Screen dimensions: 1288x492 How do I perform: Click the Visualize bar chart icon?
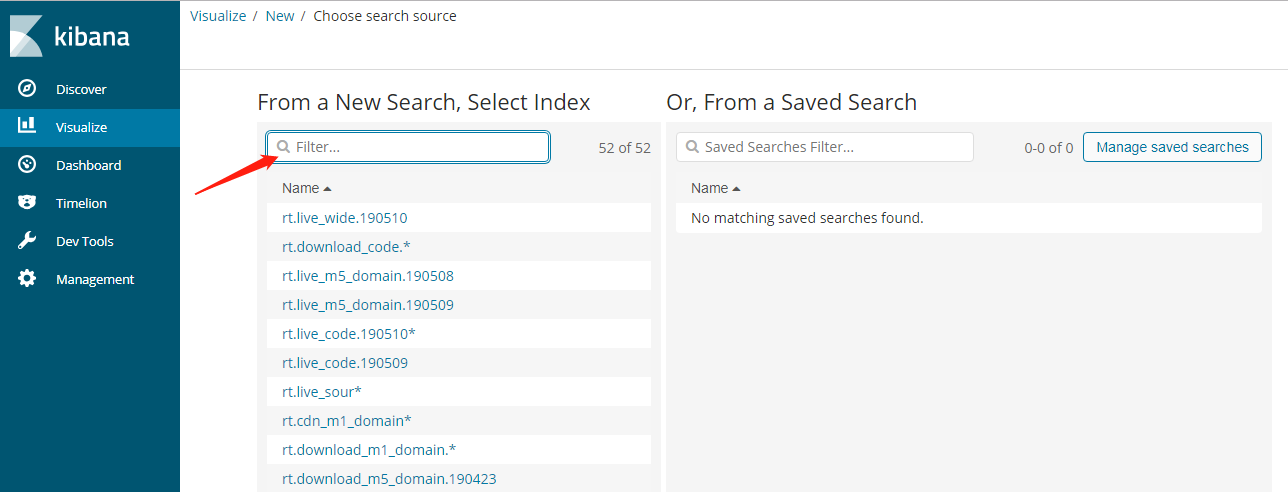tap(27, 127)
